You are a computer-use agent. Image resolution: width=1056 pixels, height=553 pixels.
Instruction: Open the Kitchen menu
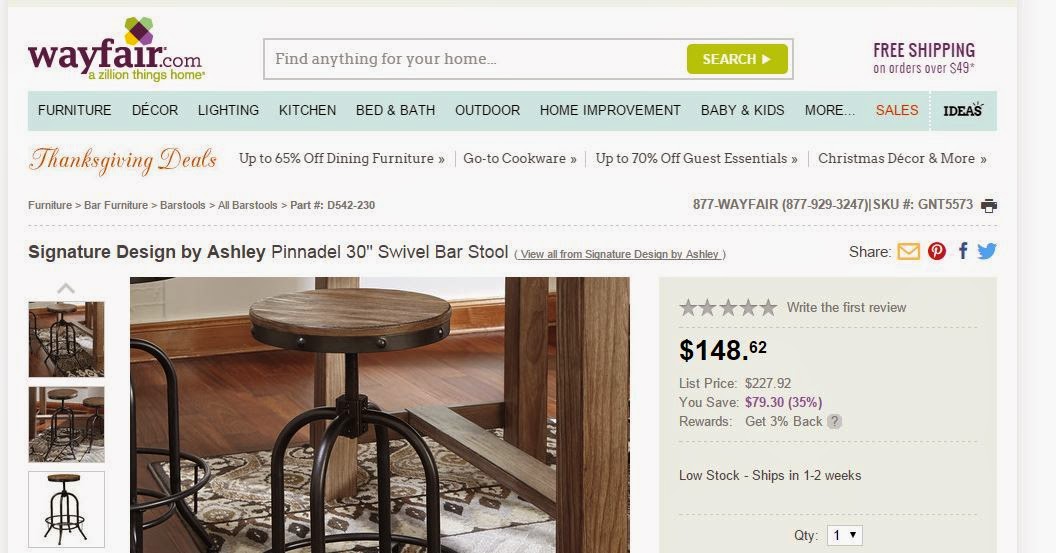pyautogui.click(x=307, y=110)
